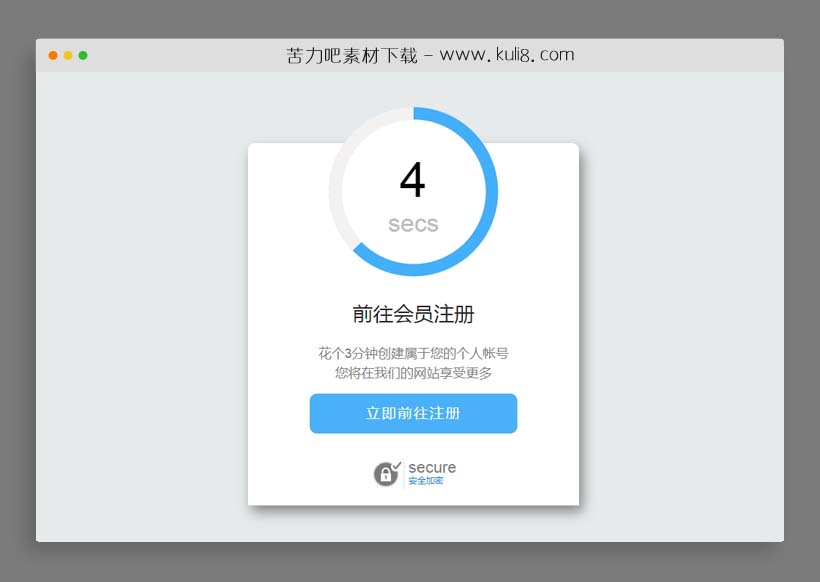
Task: Click the secs label under the countdown
Action: 412,224
